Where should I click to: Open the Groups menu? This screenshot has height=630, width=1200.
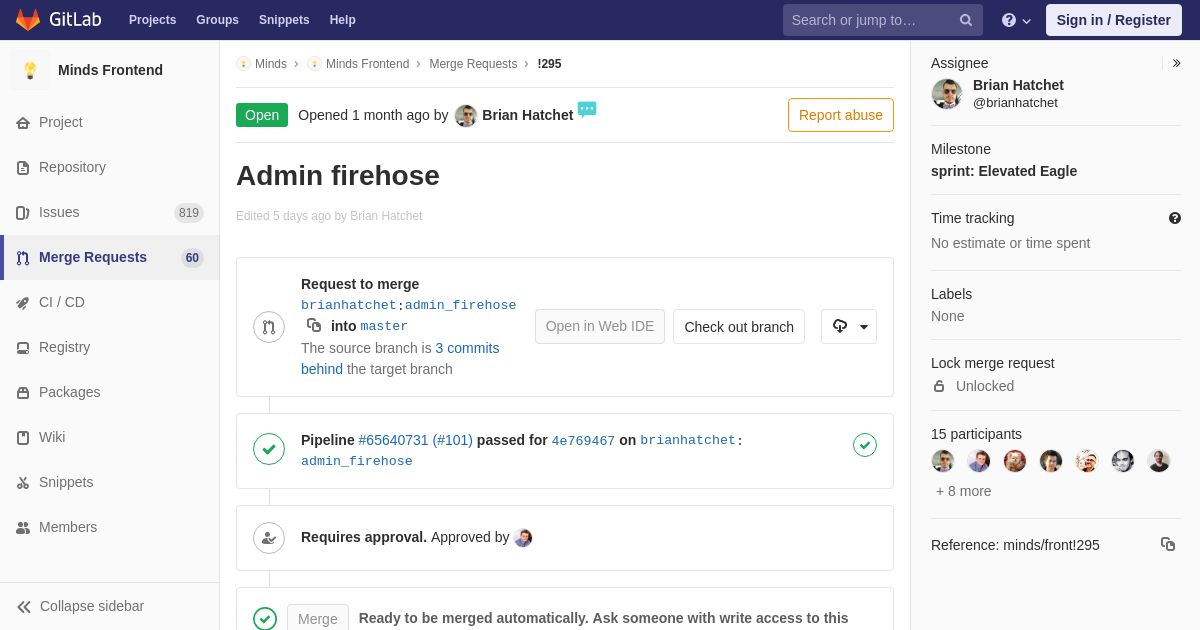[x=217, y=20]
